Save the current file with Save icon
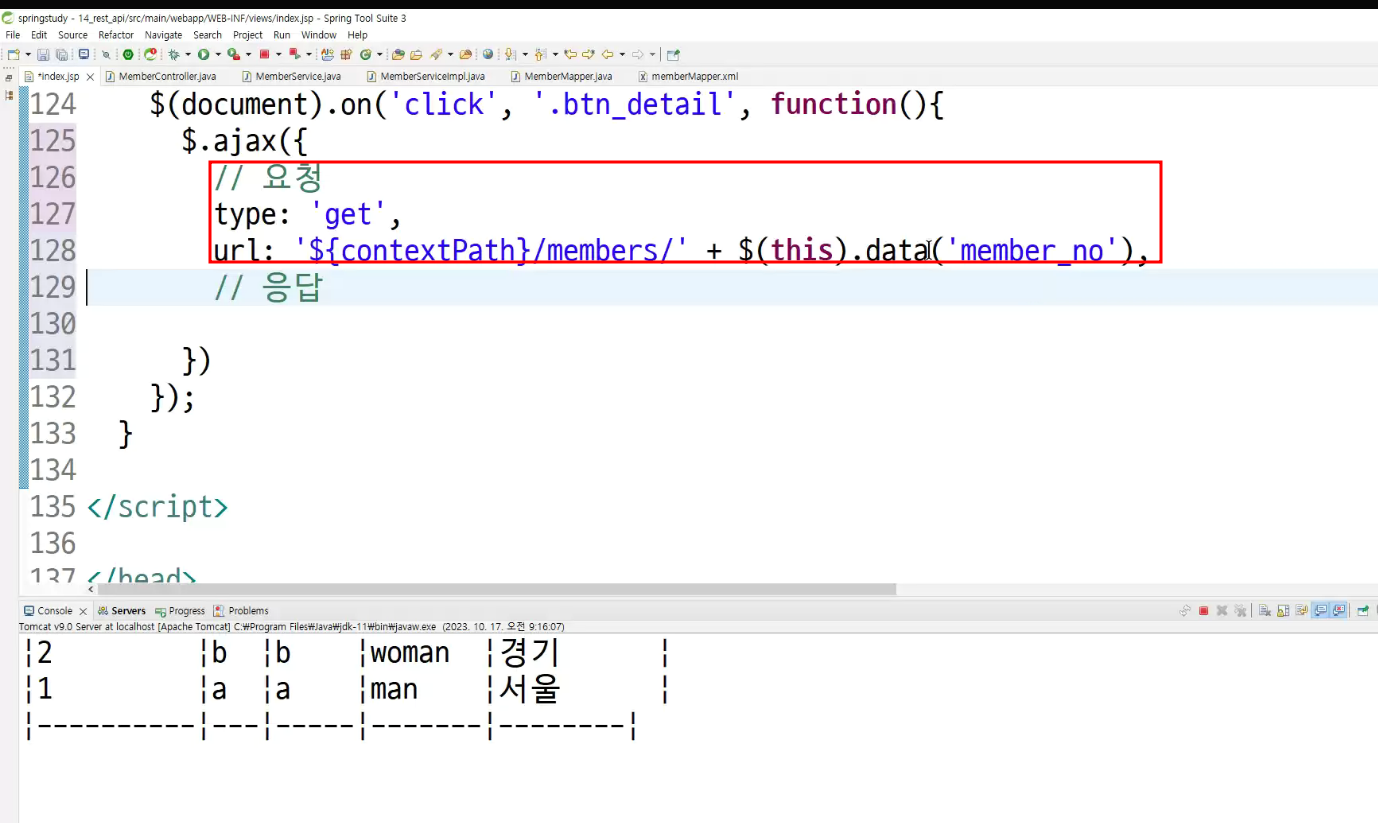Image resolution: width=1378 pixels, height=823 pixels. [43, 54]
